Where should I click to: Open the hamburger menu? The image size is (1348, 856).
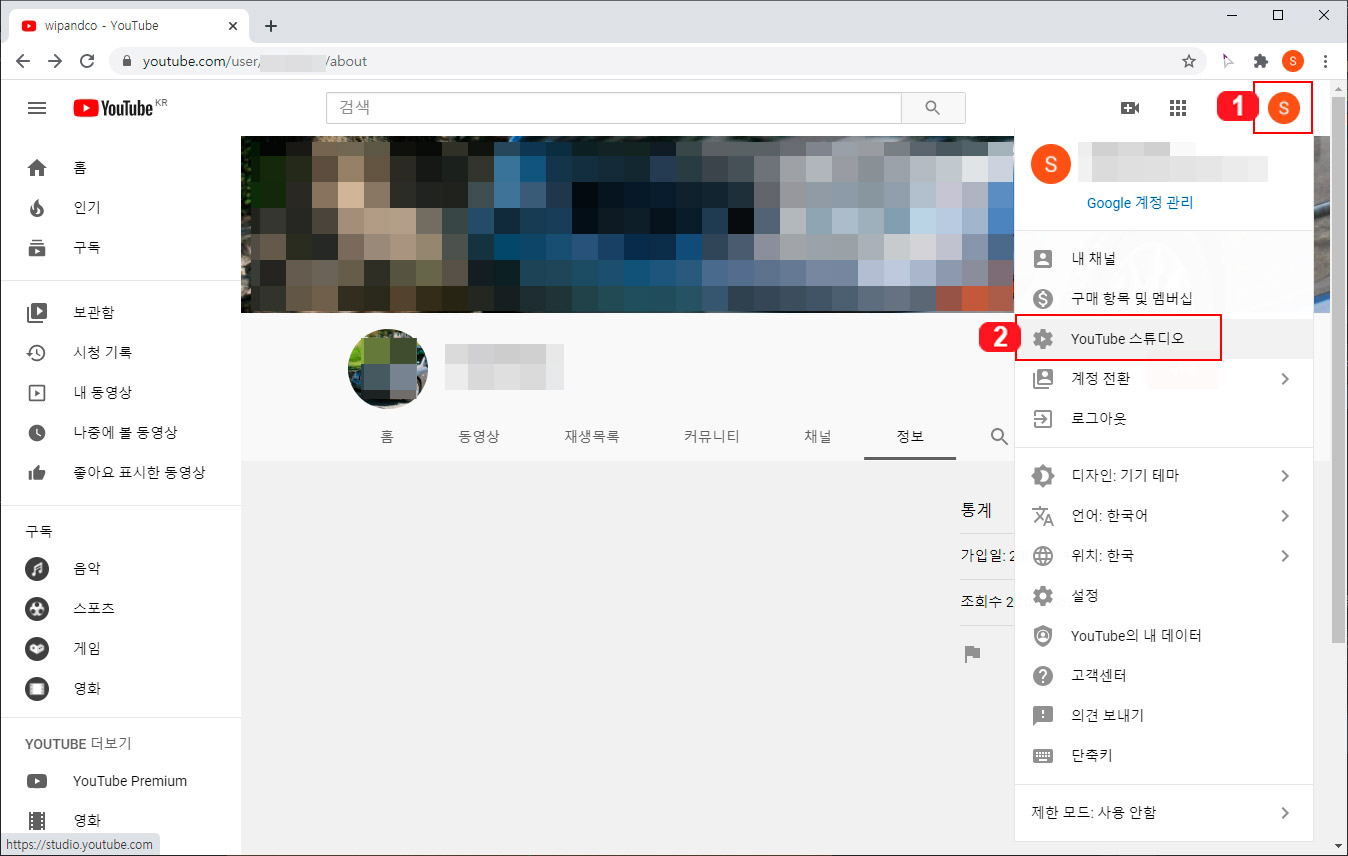click(x=37, y=108)
